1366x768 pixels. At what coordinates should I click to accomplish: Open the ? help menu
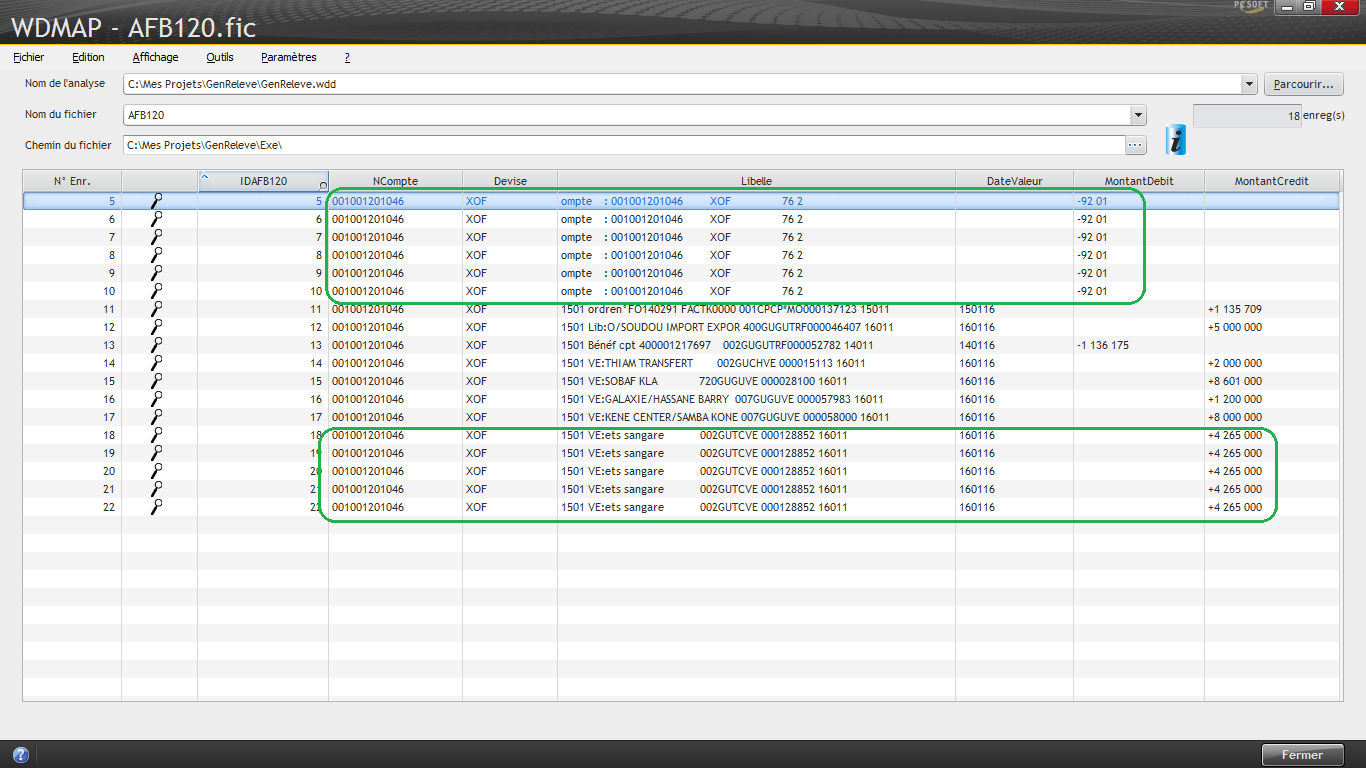[x=347, y=57]
